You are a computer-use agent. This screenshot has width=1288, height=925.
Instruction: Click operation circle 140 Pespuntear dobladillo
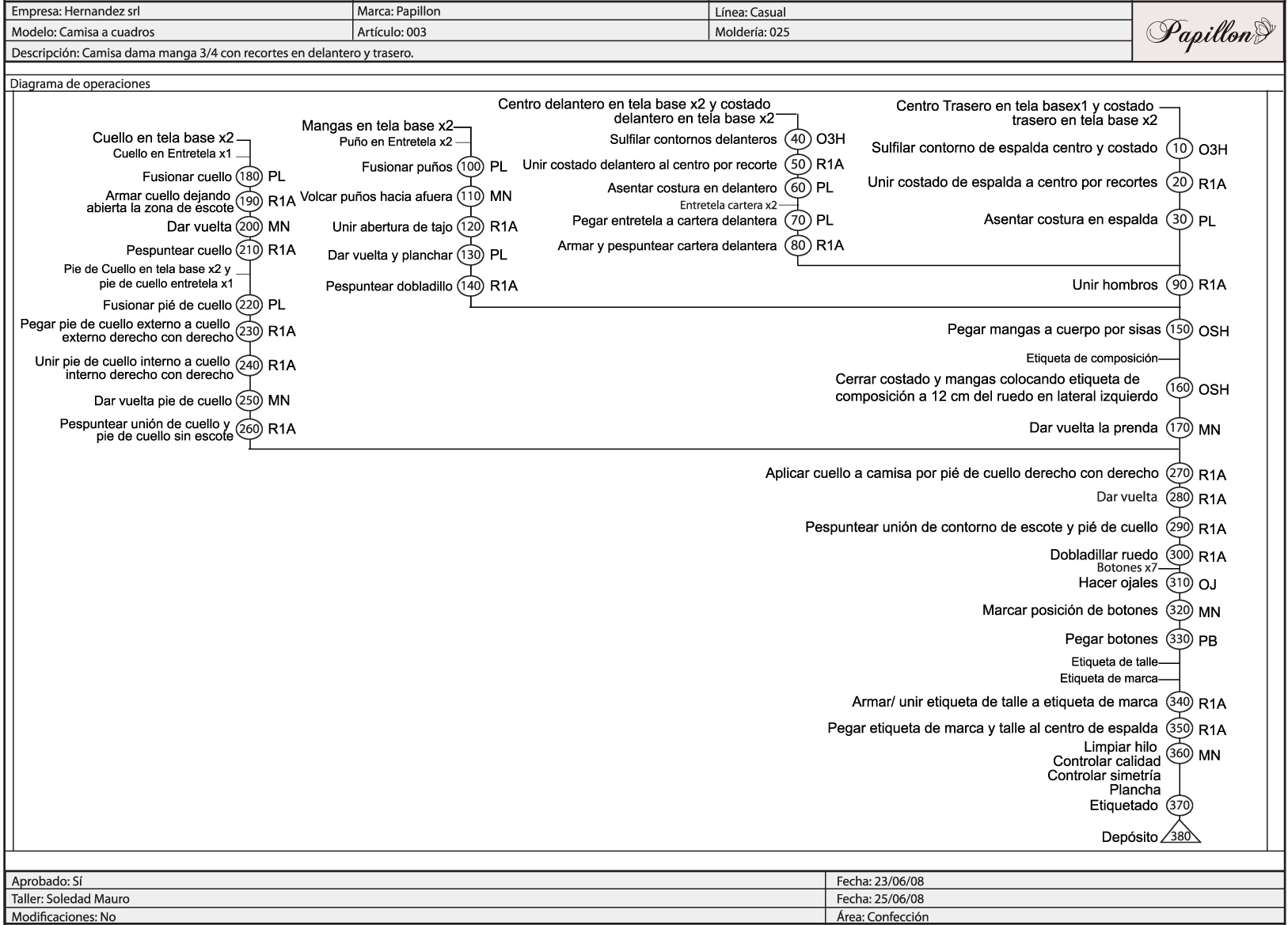pyautogui.click(x=470, y=286)
